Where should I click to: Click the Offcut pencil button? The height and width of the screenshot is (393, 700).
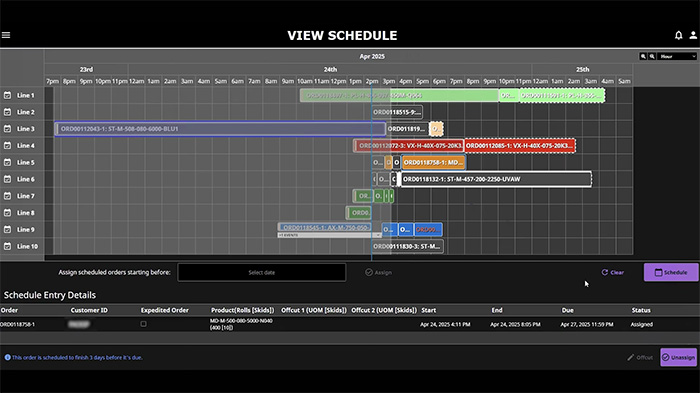(640, 357)
